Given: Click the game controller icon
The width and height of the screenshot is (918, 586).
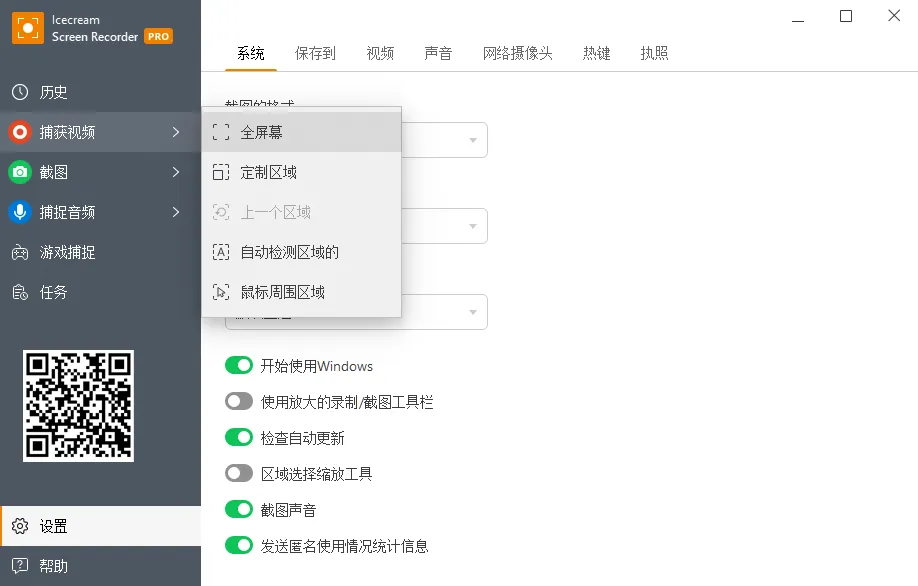Looking at the screenshot, I should point(20,252).
